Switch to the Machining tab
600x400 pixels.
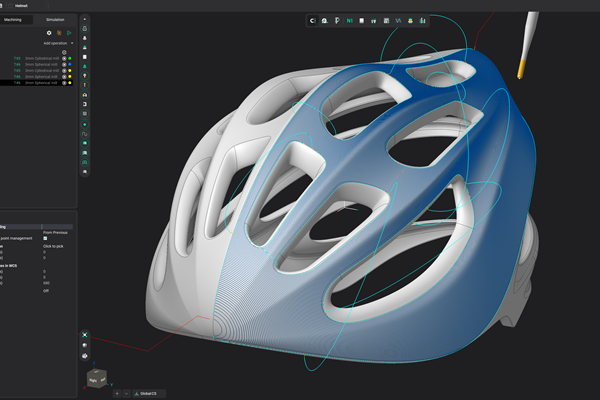click(x=18, y=19)
